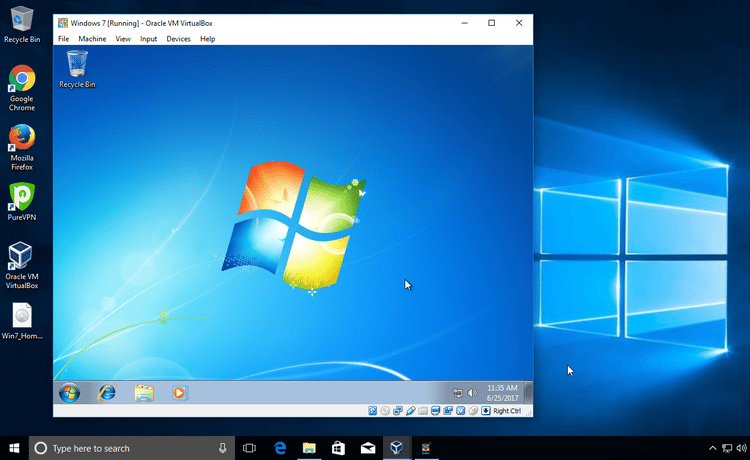Switch to running VM window on Windows 10 taskbar
This screenshot has width=750, height=460.
coord(426,448)
